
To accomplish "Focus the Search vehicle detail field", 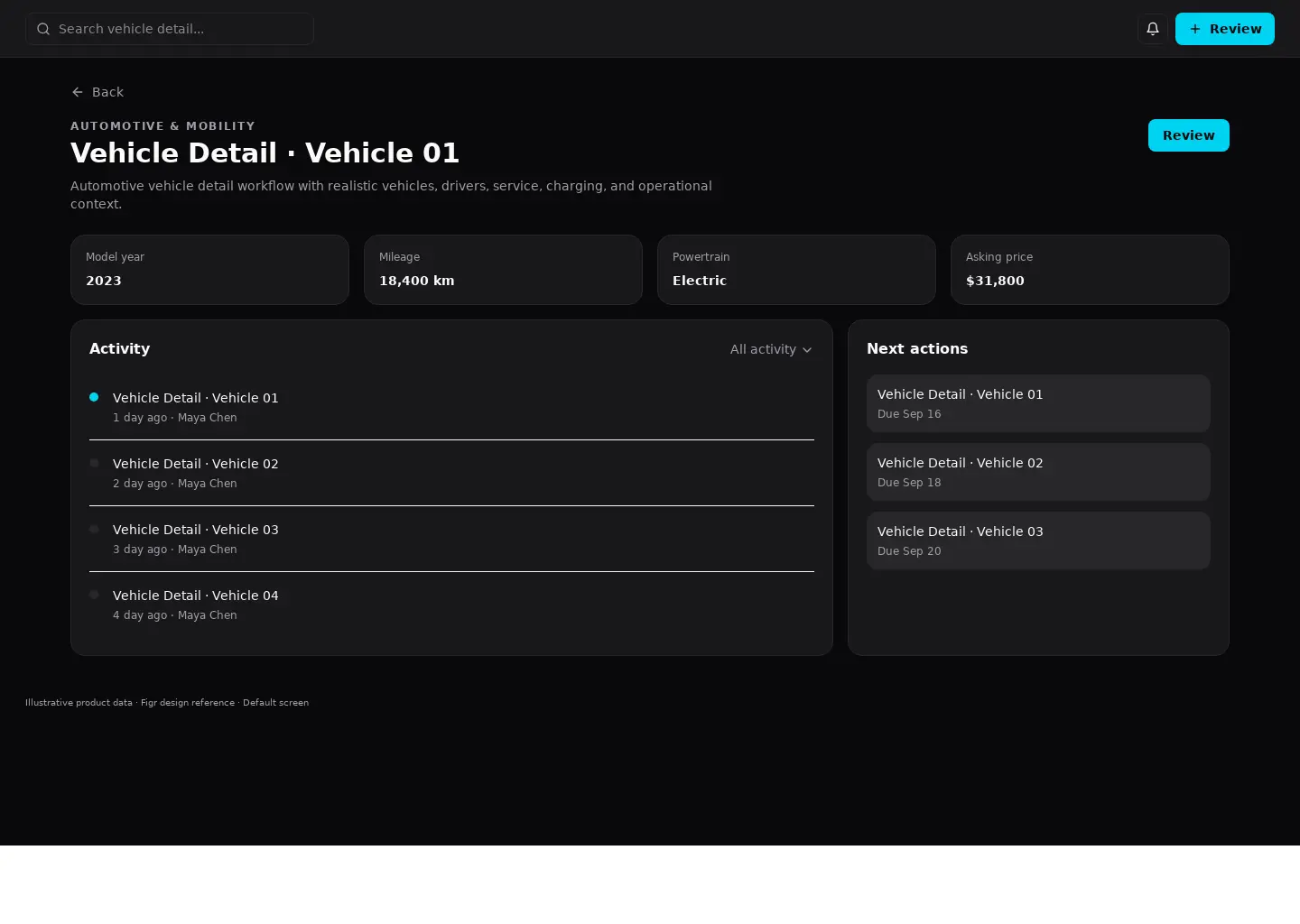I will (170, 29).
